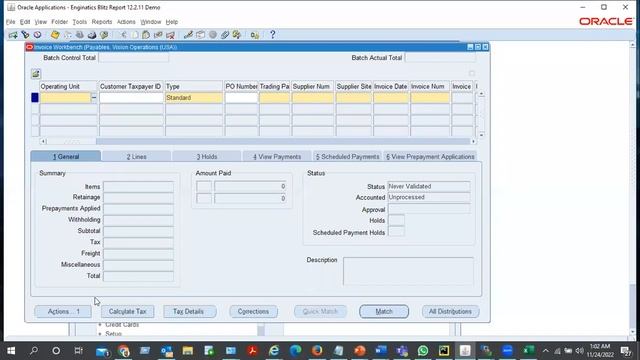Screen dimensions: 640x360
Task: Click the Close Form toolbar icon
Action: click(x=104, y=35)
